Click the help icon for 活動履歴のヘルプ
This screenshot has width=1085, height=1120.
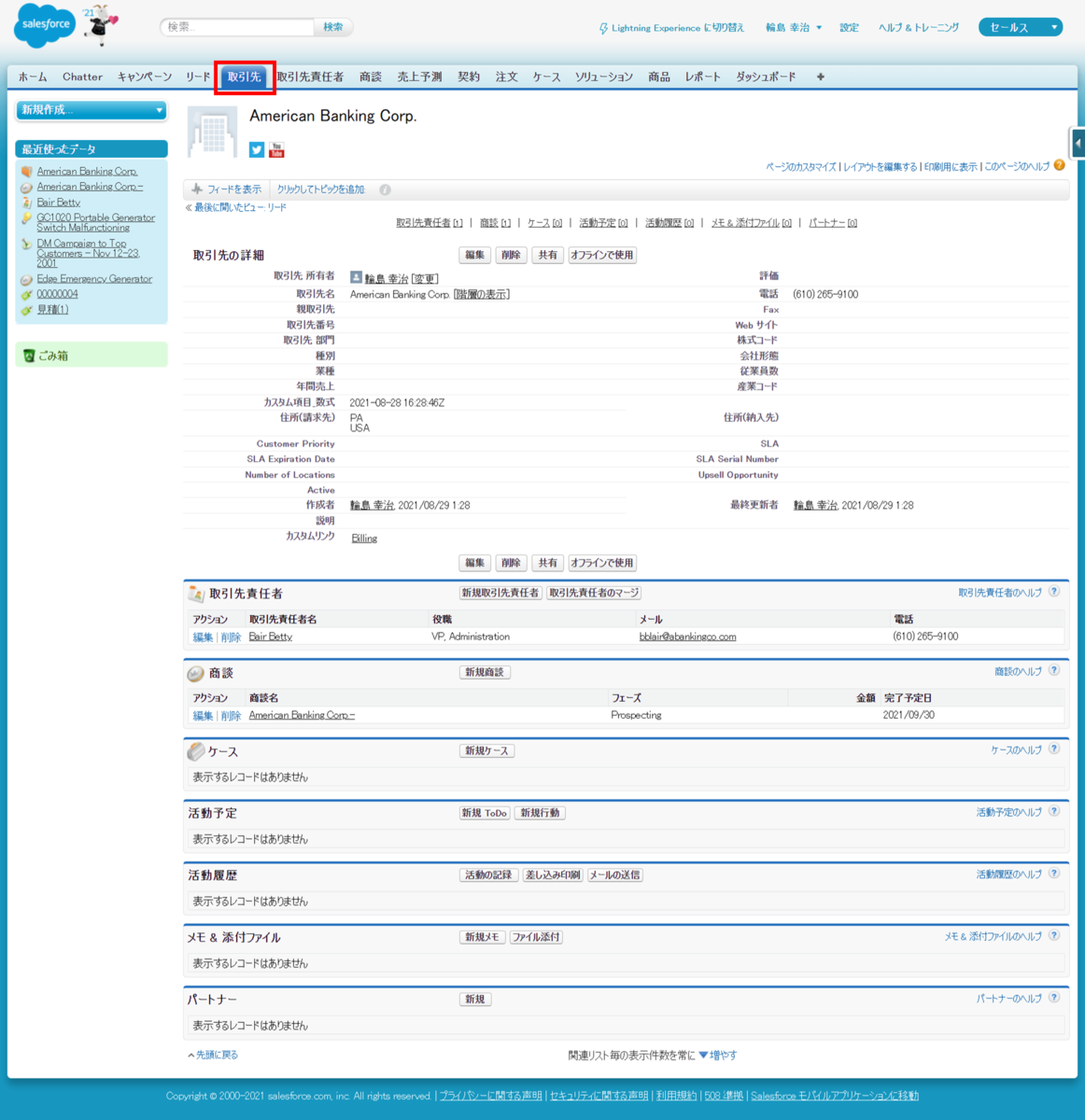tap(1054, 874)
